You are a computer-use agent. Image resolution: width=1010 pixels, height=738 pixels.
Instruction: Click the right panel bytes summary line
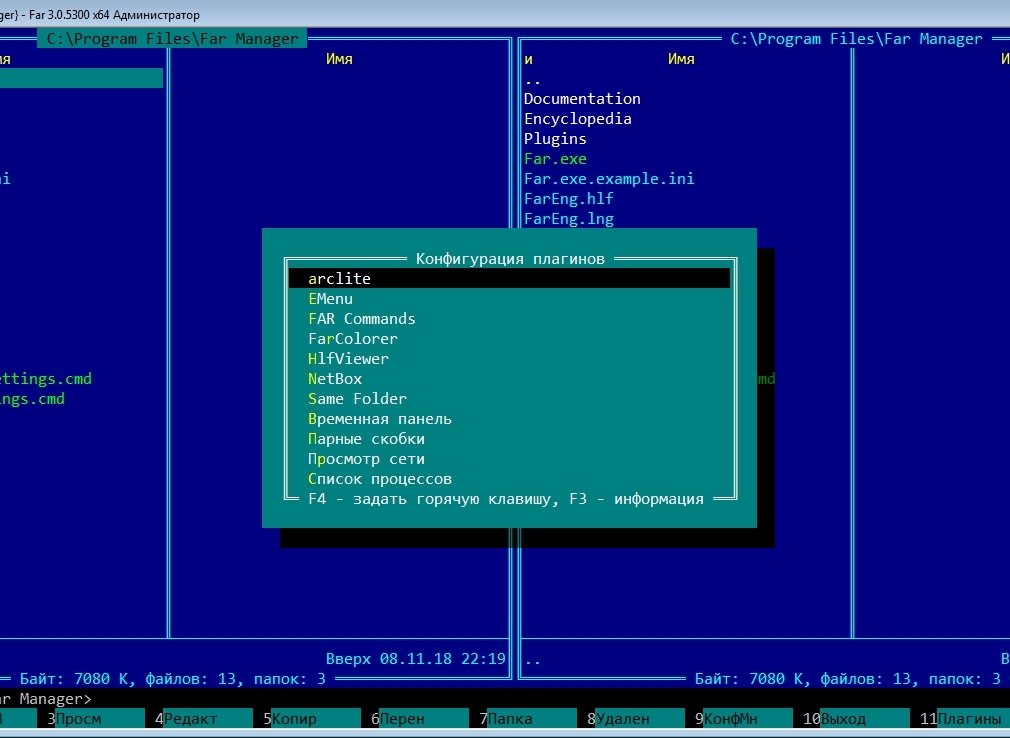pyautogui.click(x=848, y=678)
